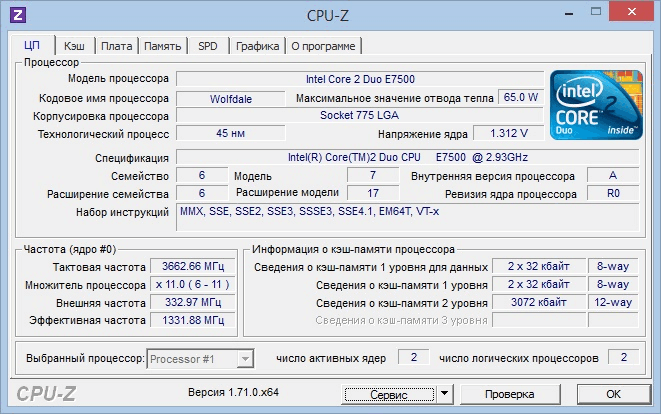Click the Напряжение ядра voltage value
Viewport: 661px width, 414px height.
click(x=509, y=134)
